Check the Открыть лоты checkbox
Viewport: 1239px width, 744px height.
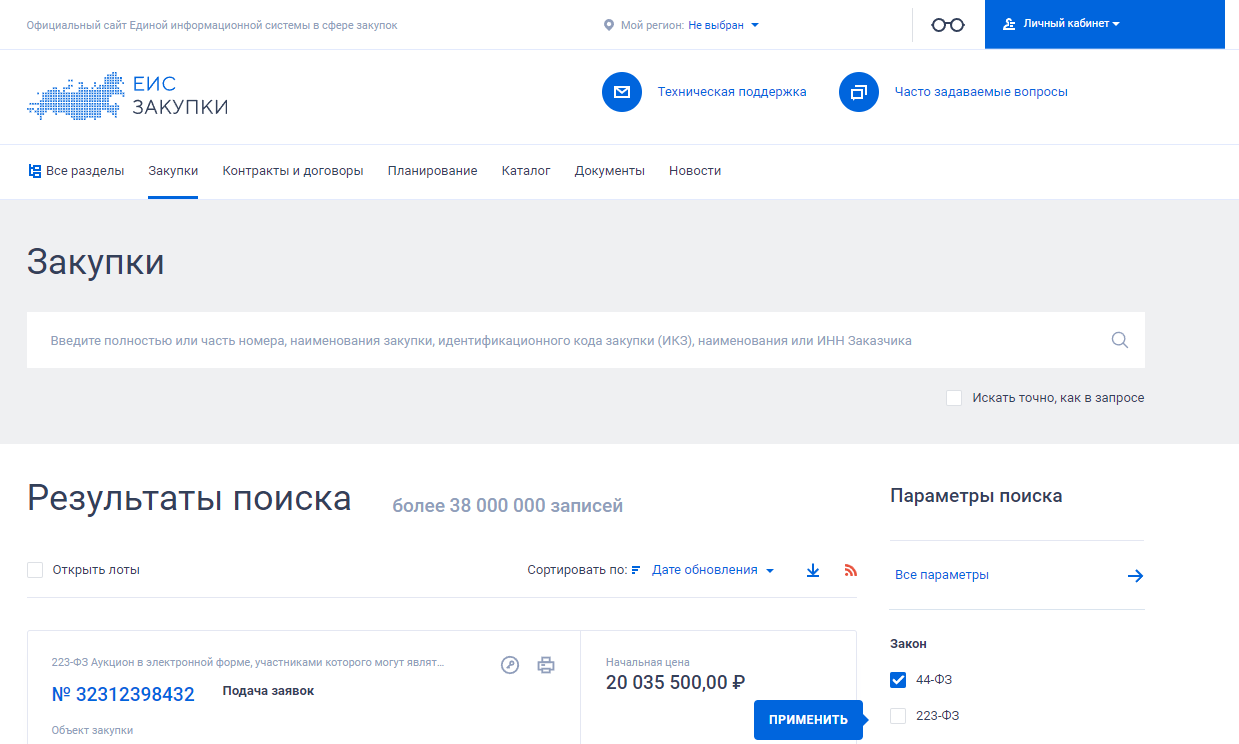tap(35, 569)
